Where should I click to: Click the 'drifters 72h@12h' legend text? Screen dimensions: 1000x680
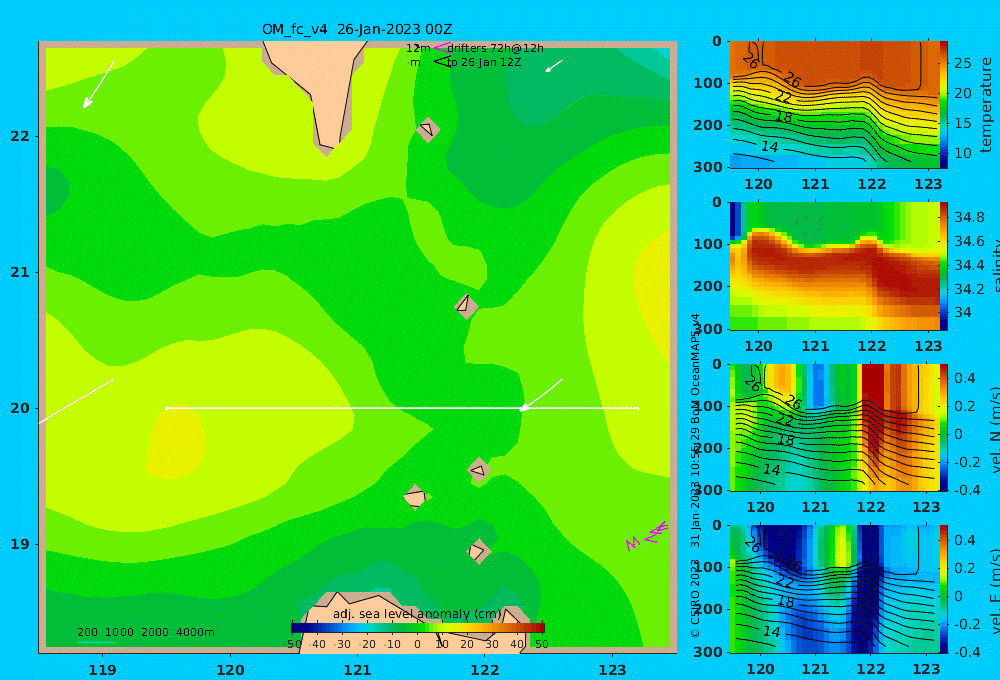coord(496,48)
